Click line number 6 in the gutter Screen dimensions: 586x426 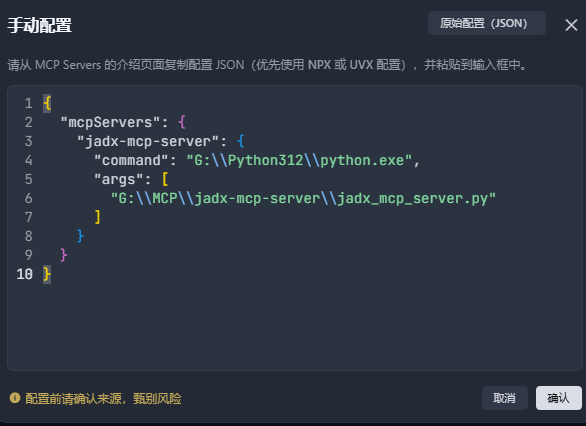coord(28,198)
